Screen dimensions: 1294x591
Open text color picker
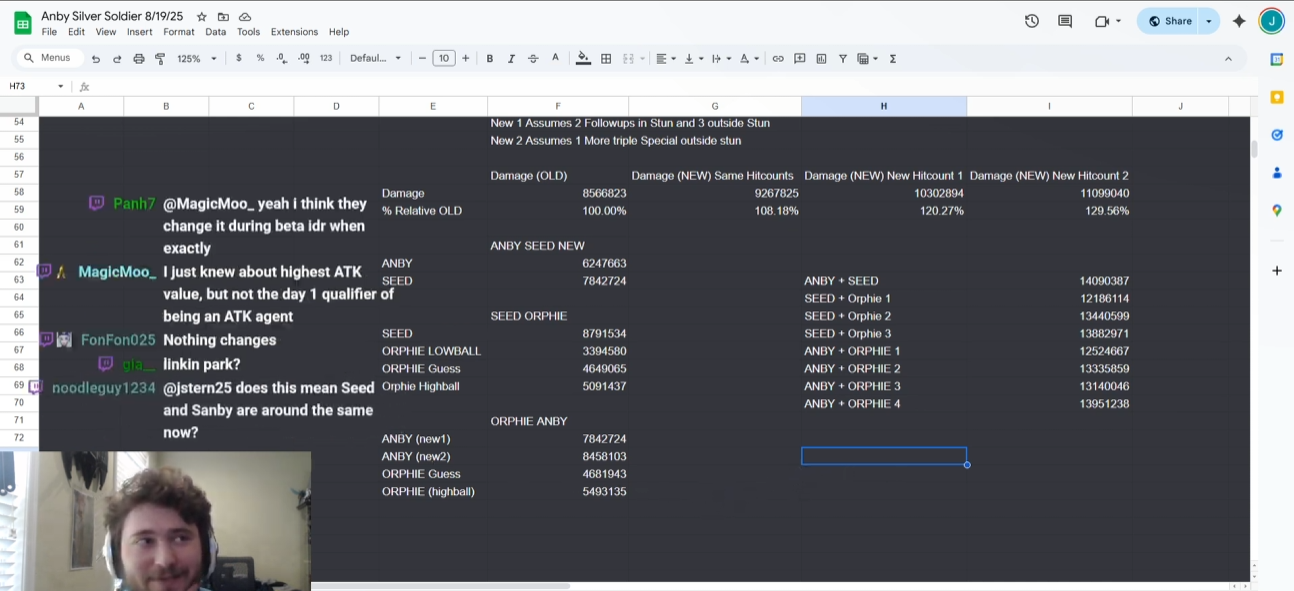point(556,59)
